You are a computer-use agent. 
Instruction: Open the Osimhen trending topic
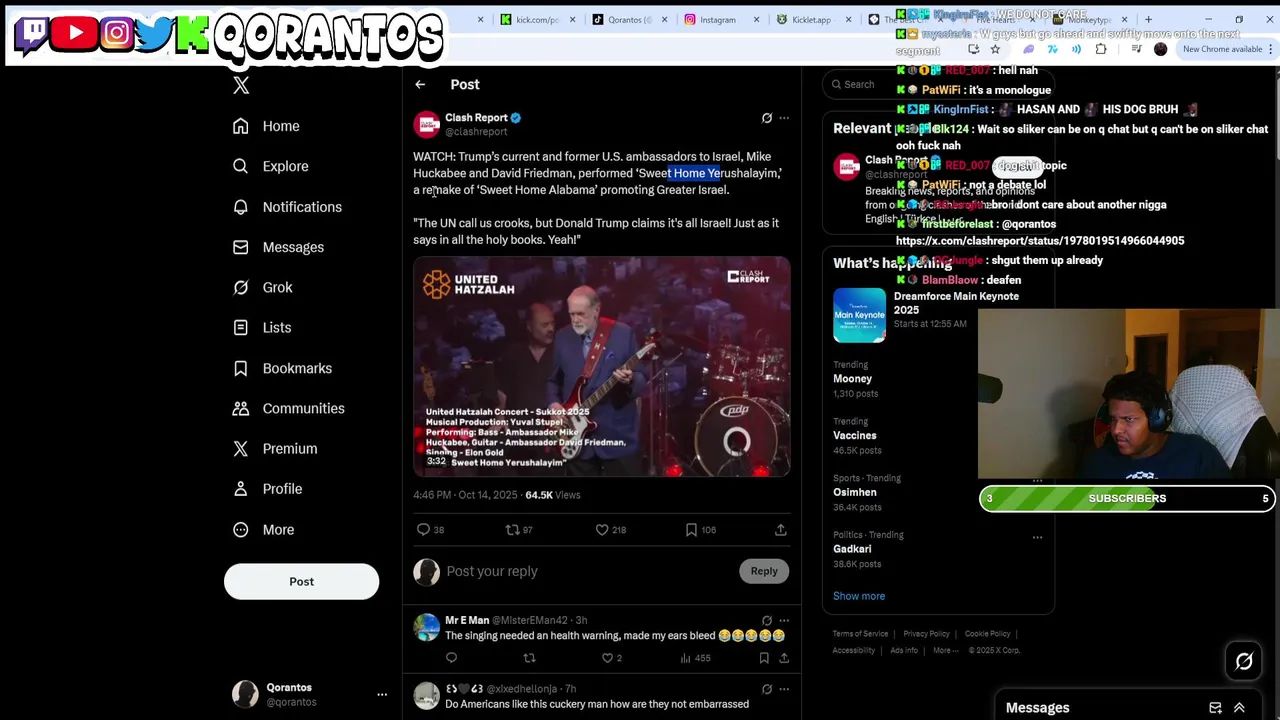tap(854, 492)
